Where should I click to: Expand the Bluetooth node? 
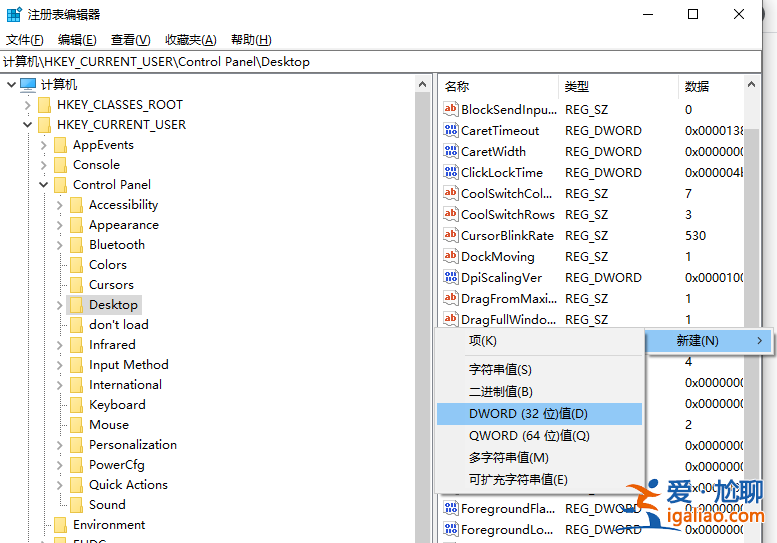coord(59,245)
